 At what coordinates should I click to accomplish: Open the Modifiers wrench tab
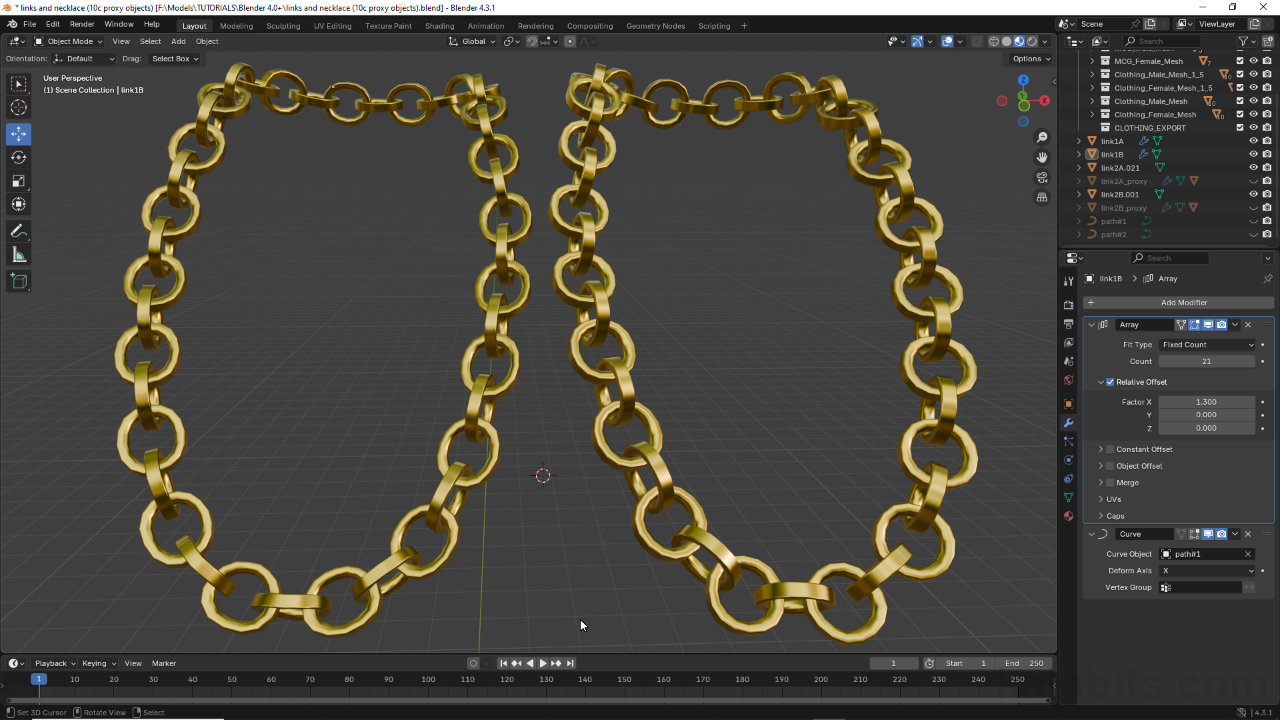click(1069, 423)
